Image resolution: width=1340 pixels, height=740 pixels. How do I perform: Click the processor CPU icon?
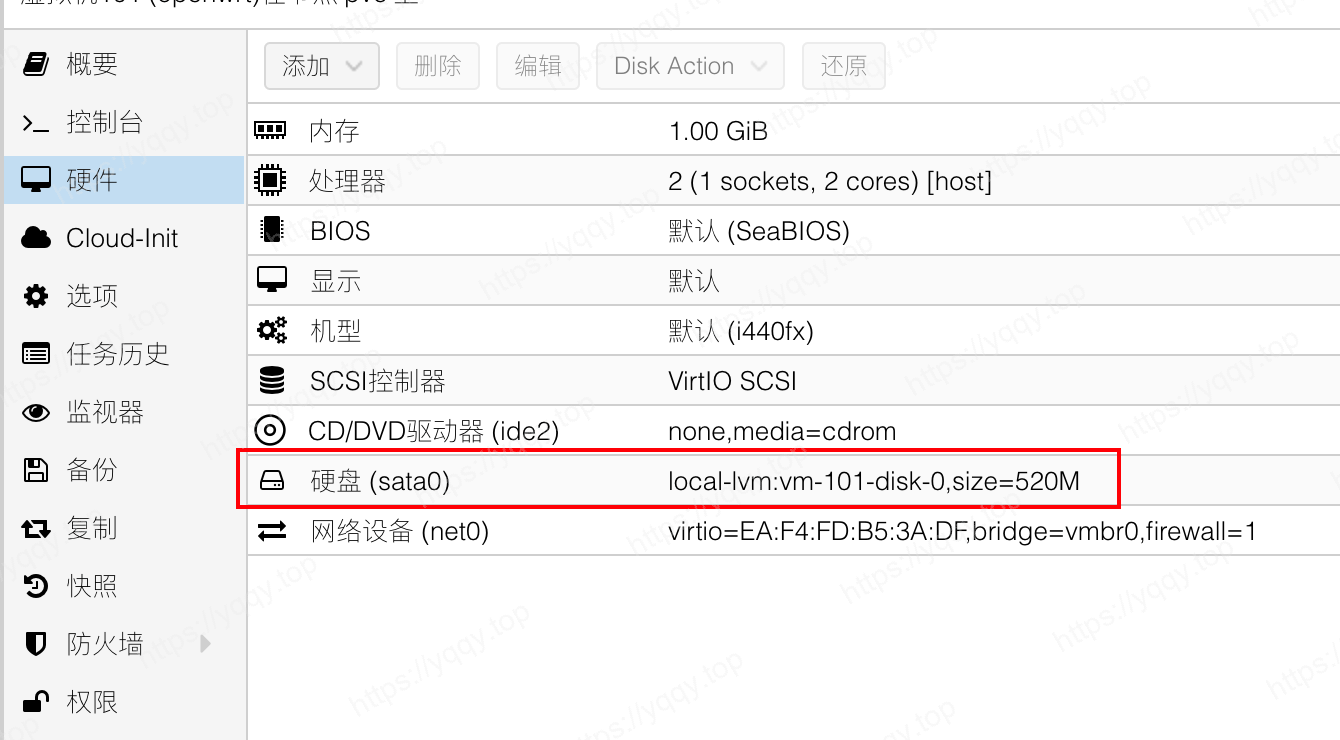coord(270,181)
